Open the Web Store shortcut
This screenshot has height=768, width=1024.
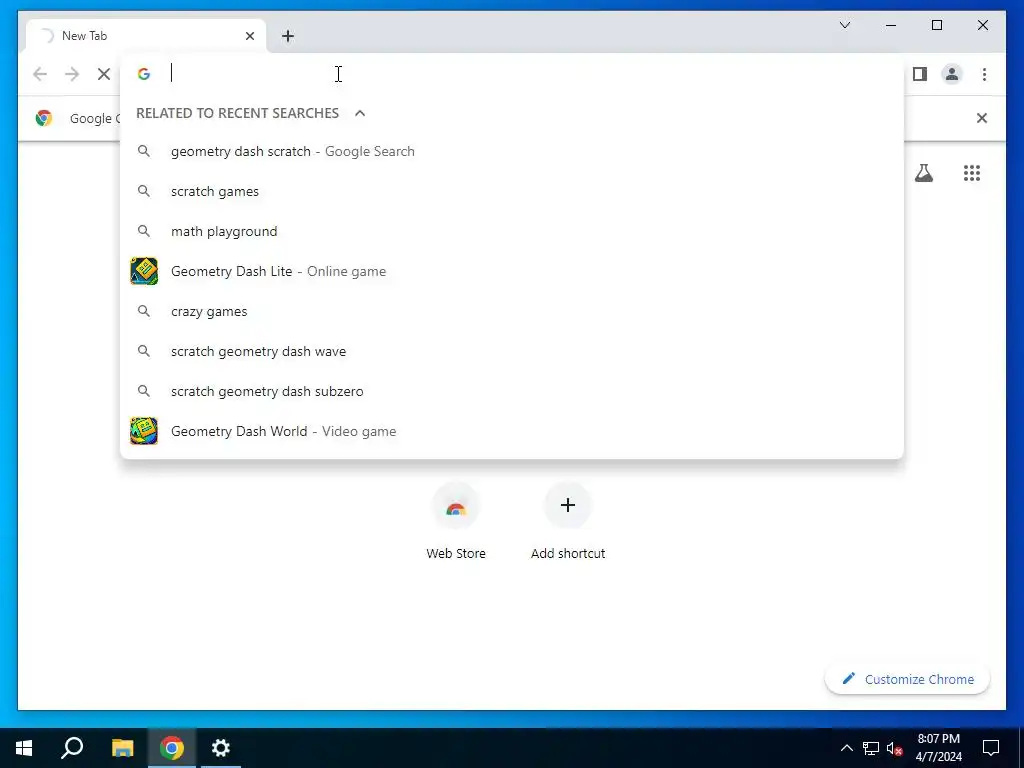pyautogui.click(x=456, y=521)
